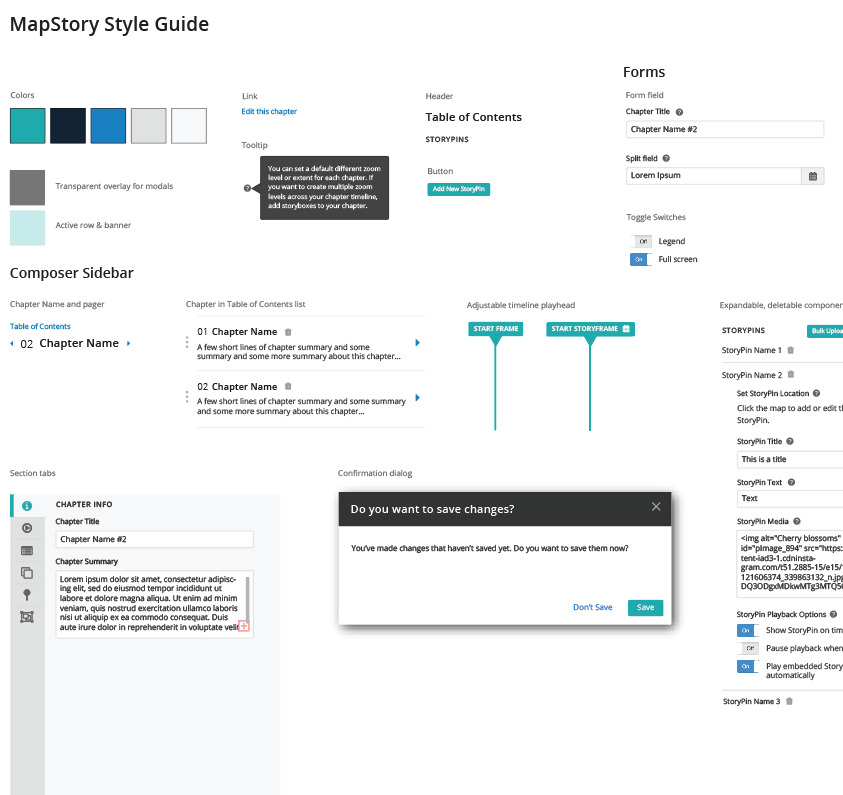Toggle Show StoryPin on timeline switch
The width and height of the screenshot is (843, 795).
[x=747, y=631]
